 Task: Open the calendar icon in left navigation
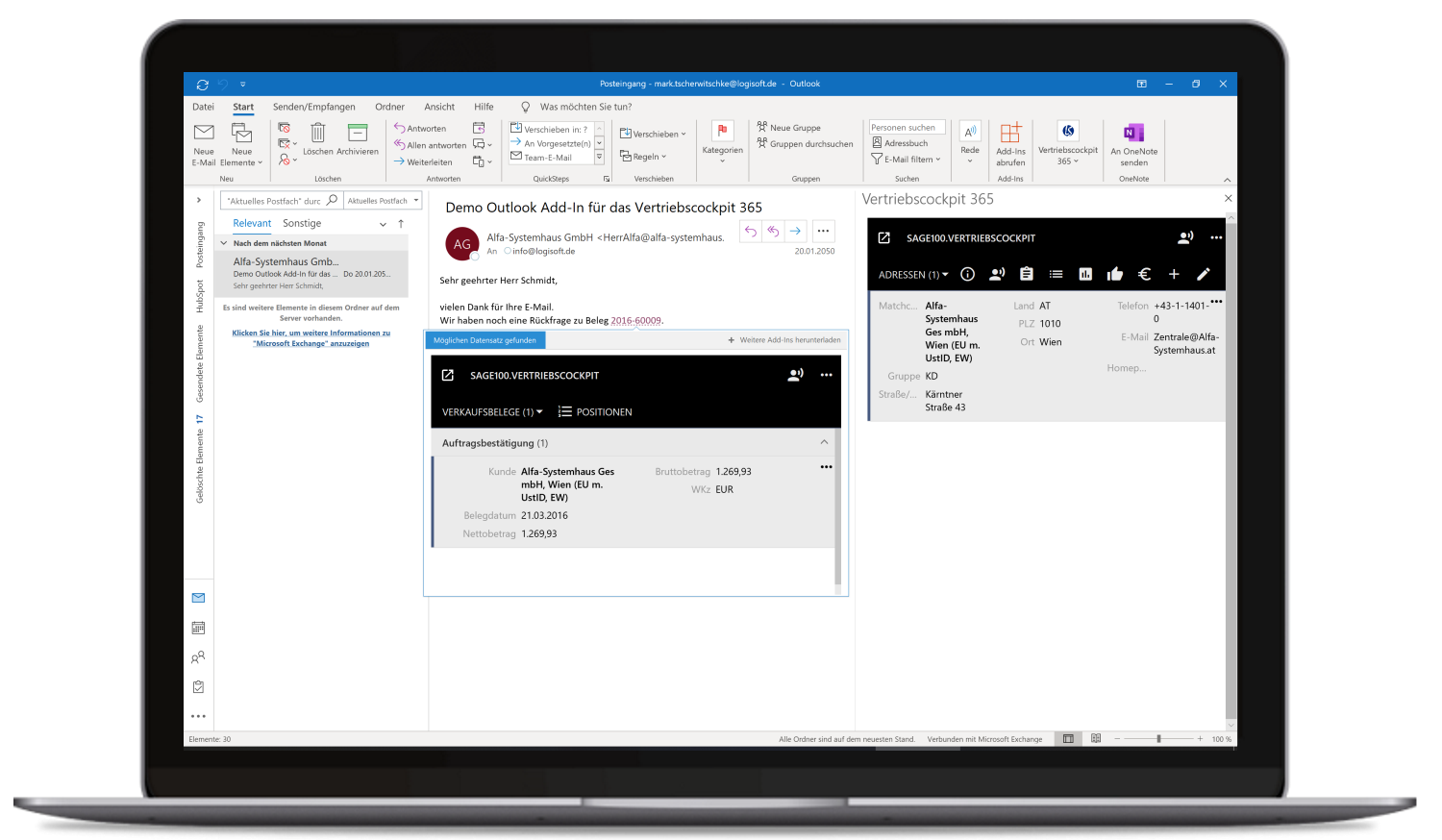tap(198, 628)
